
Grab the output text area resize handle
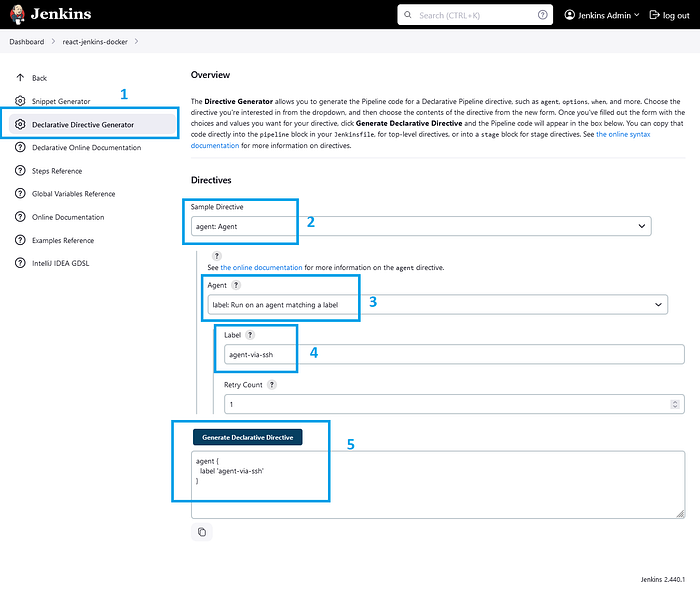point(680,514)
